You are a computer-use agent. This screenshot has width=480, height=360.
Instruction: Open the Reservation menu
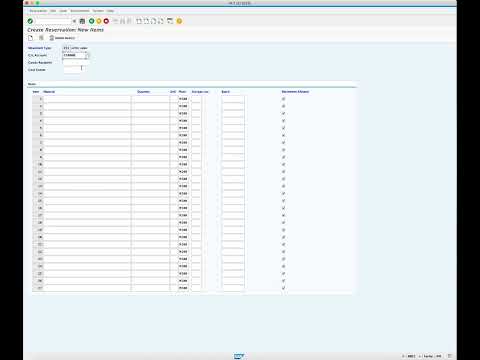point(38,11)
